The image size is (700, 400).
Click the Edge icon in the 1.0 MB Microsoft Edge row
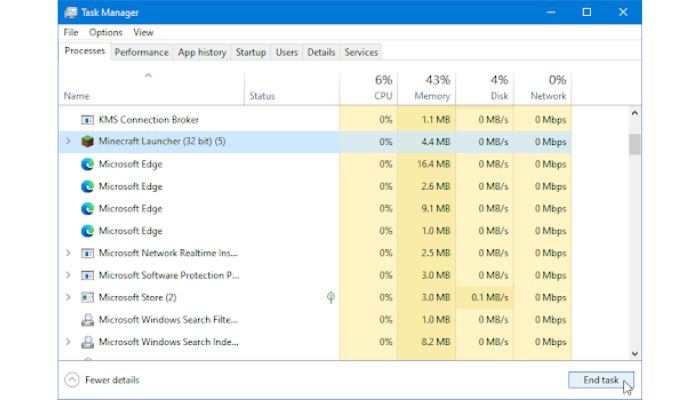point(88,231)
